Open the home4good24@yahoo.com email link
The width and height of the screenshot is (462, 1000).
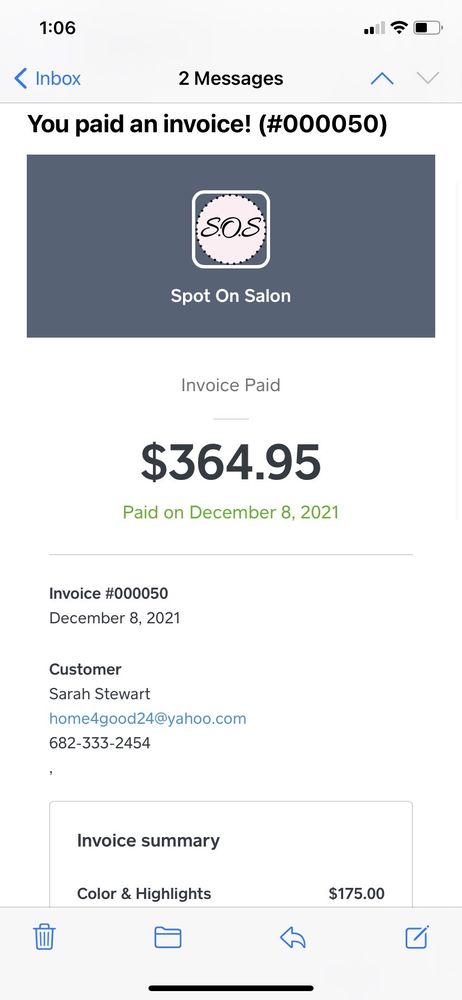coord(147,718)
